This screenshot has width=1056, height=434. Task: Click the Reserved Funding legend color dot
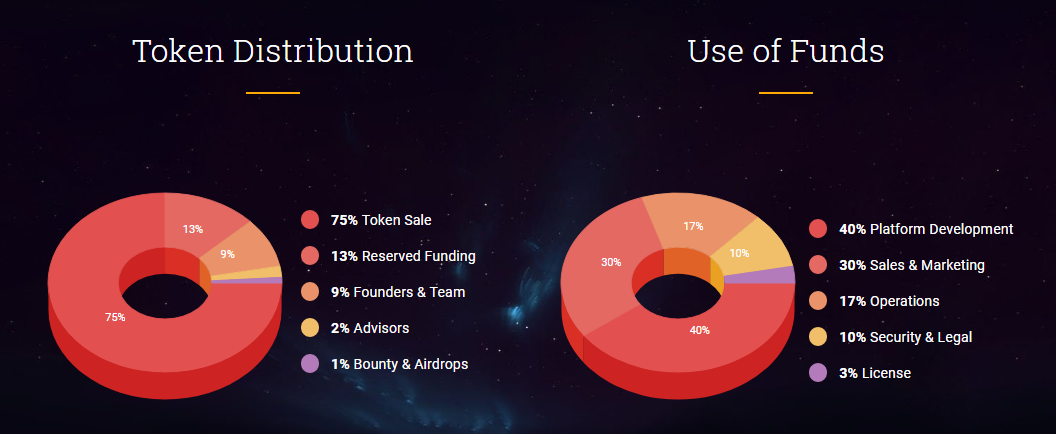(x=310, y=256)
